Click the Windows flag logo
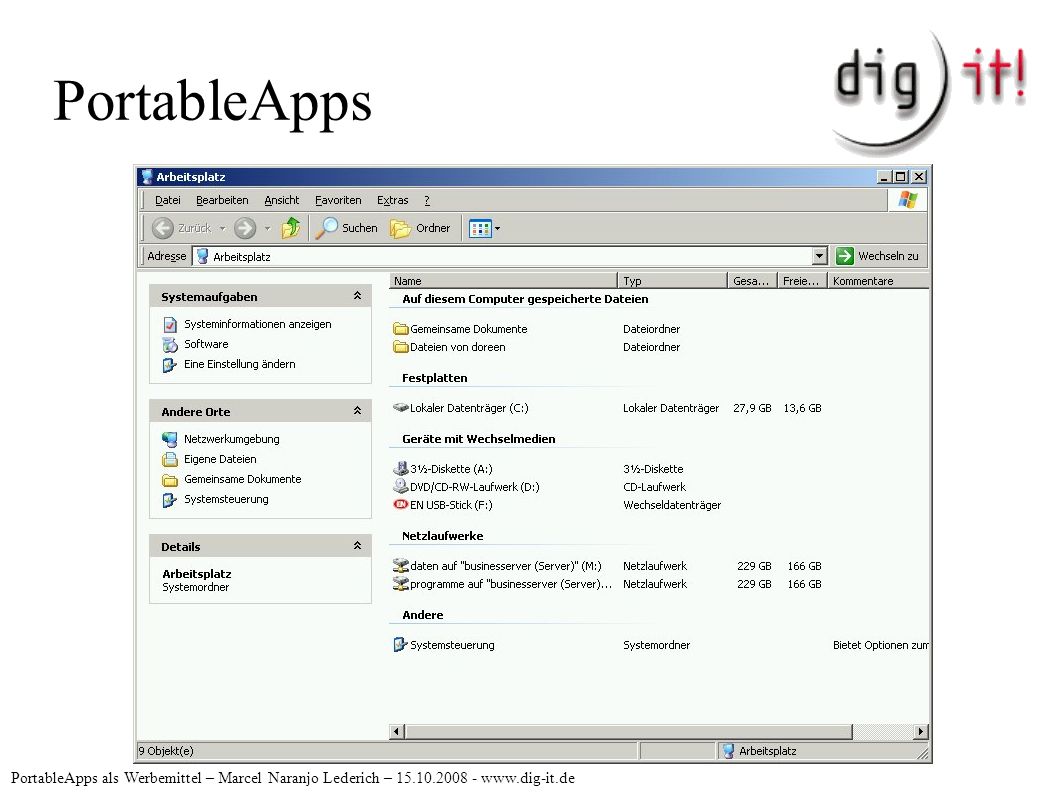1058x793 pixels. 908,200
